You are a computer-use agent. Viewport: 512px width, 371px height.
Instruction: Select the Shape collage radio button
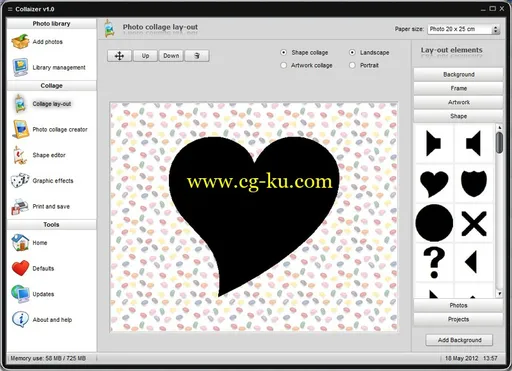283,52
